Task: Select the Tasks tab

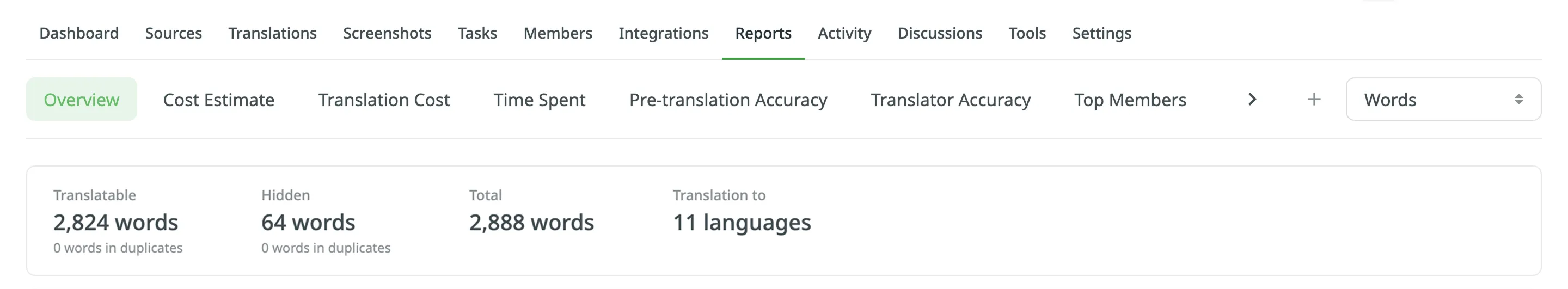Action: pos(477,33)
